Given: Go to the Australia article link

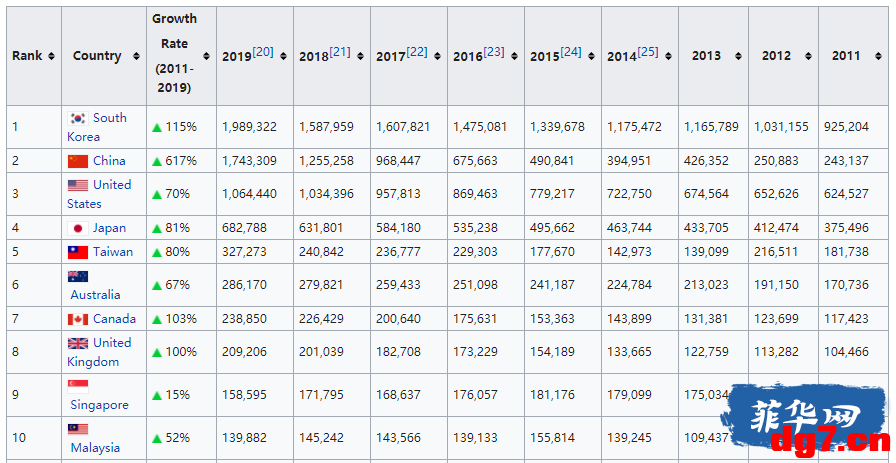Looking at the screenshot, I should (95, 294).
